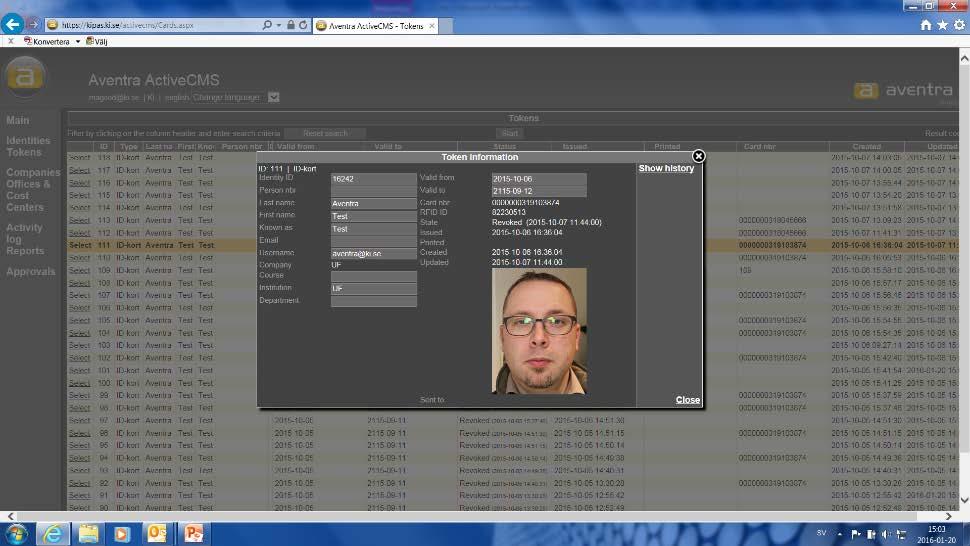
Task: Refresh the page with the reload icon
Action: (303, 25)
